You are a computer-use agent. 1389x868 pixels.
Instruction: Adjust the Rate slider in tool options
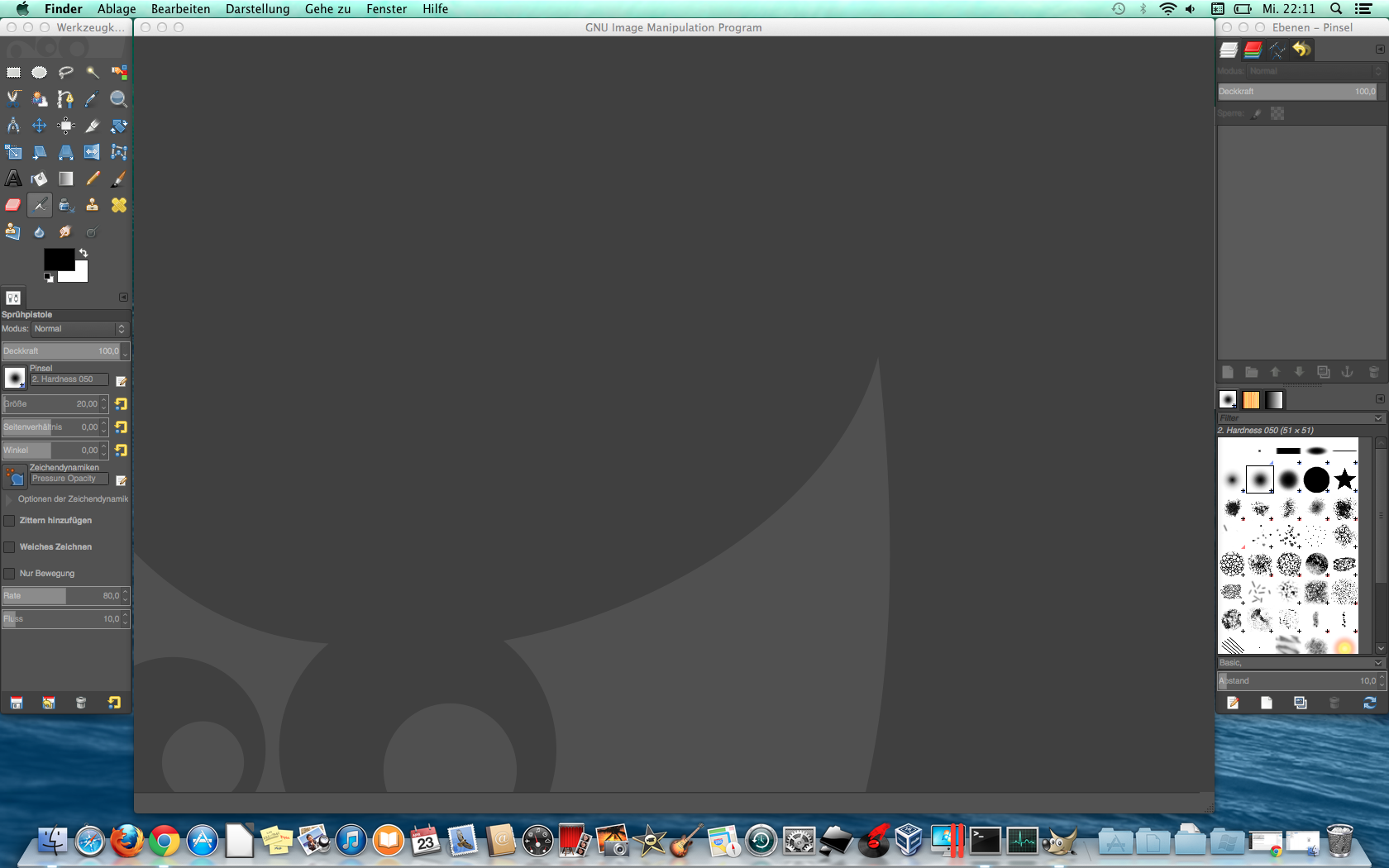click(60, 596)
